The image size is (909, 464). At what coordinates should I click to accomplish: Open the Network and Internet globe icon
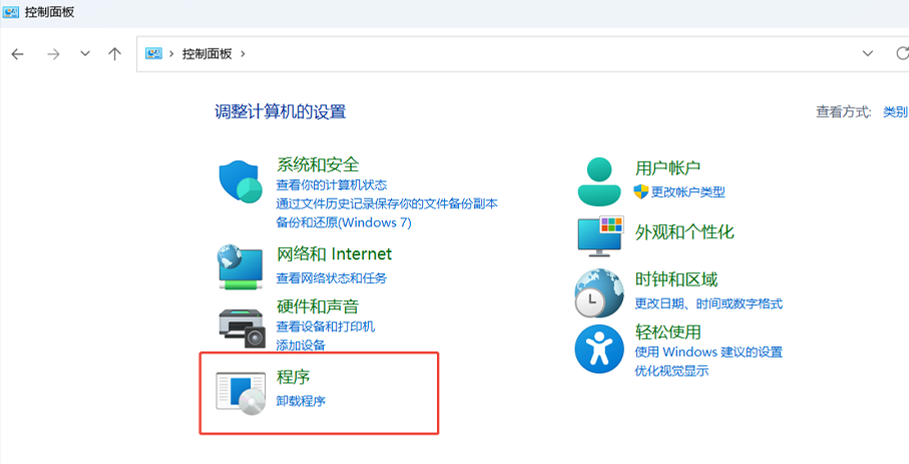(240, 266)
